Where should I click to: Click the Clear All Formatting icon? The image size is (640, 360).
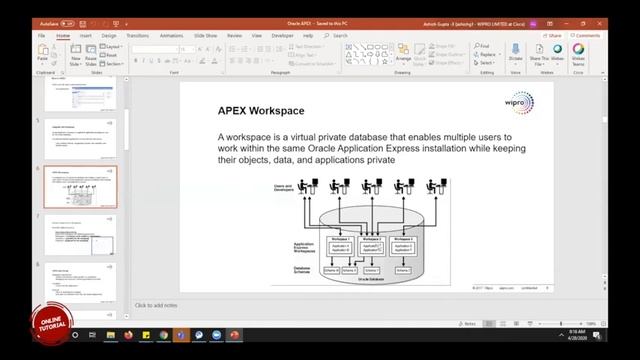(x=219, y=49)
